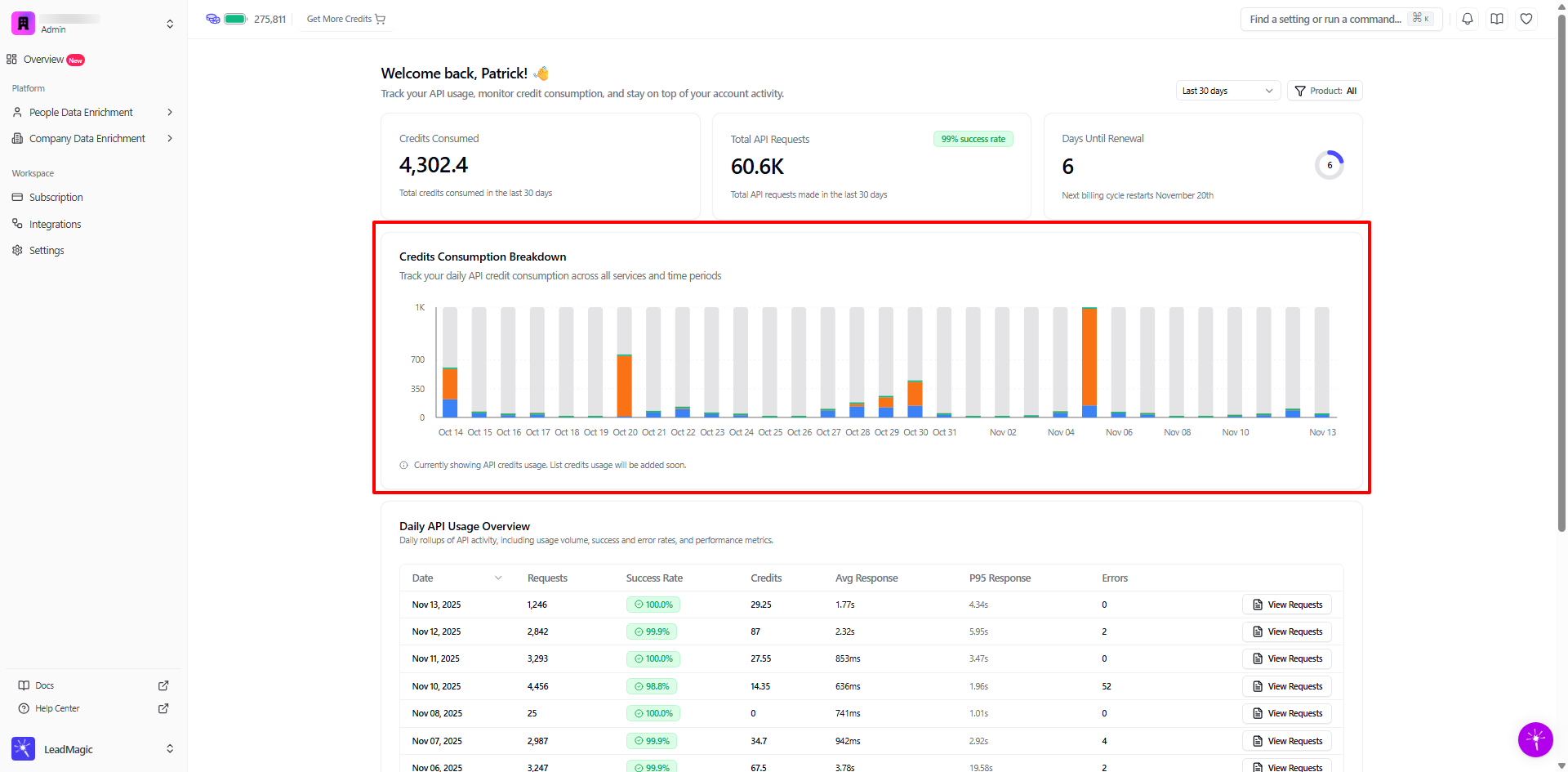Click the Get More Credits button
The image size is (1568, 772).
click(x=345, y=19)
